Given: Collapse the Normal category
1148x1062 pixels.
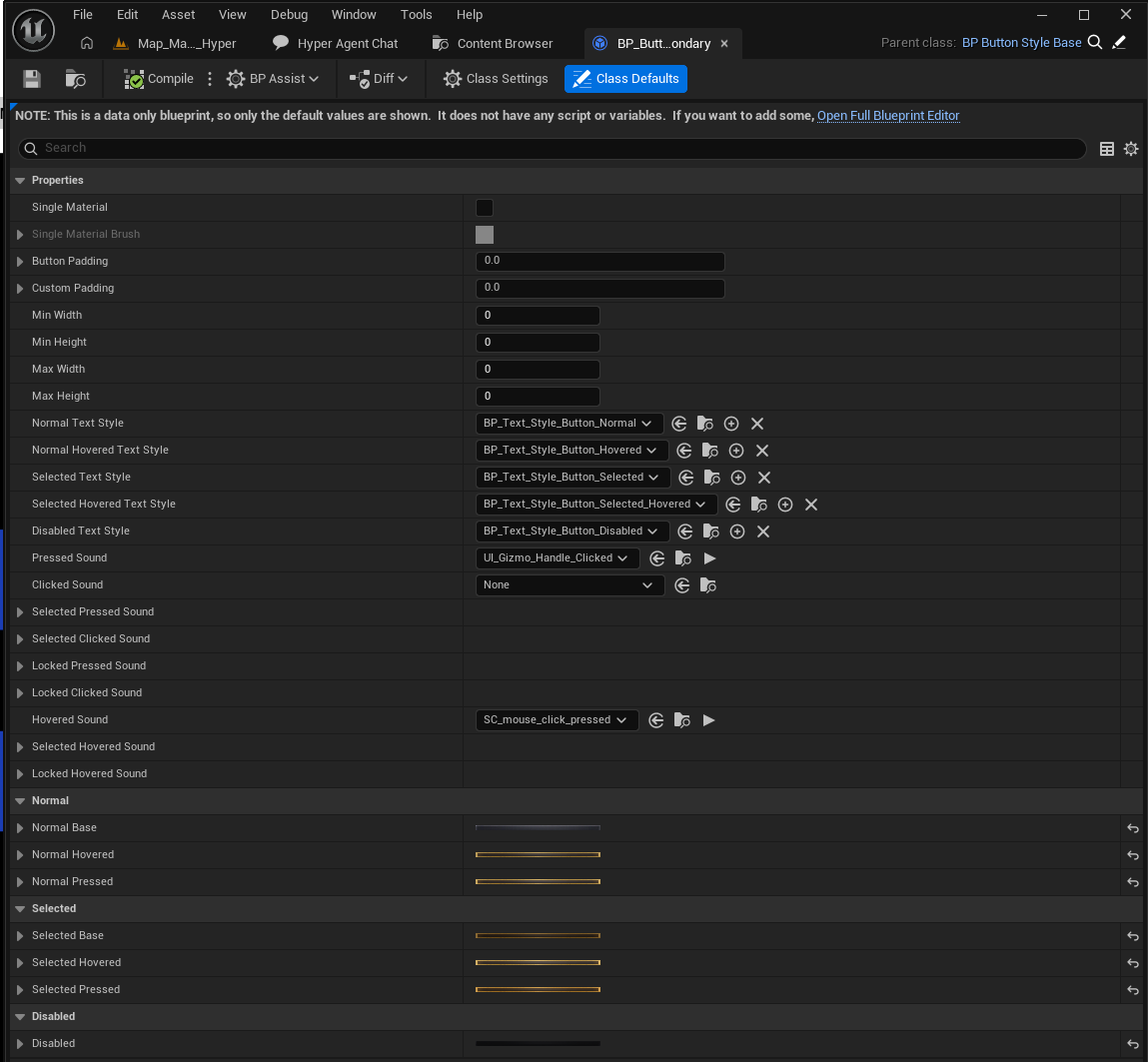Looking at the screenshot, I should (21, 801).
